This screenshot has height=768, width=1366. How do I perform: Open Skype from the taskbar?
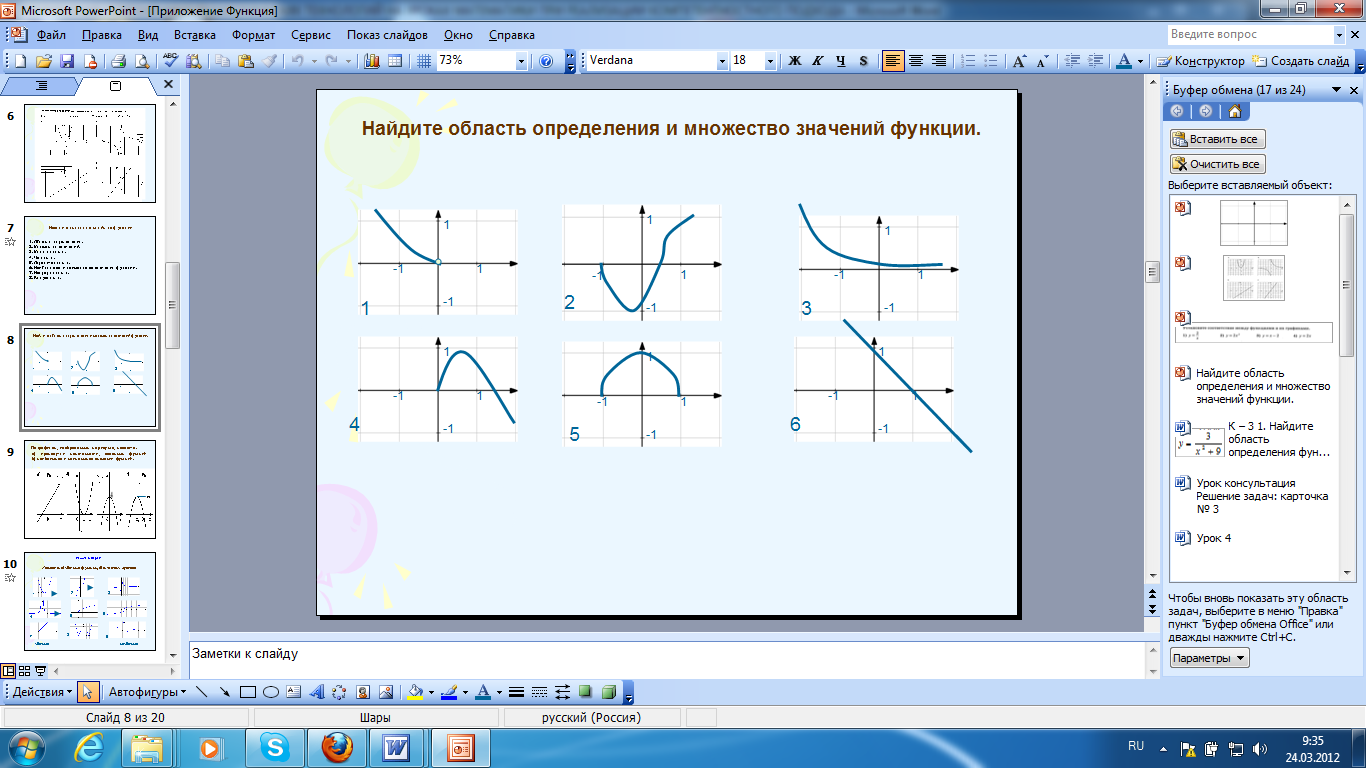point(273,748)
